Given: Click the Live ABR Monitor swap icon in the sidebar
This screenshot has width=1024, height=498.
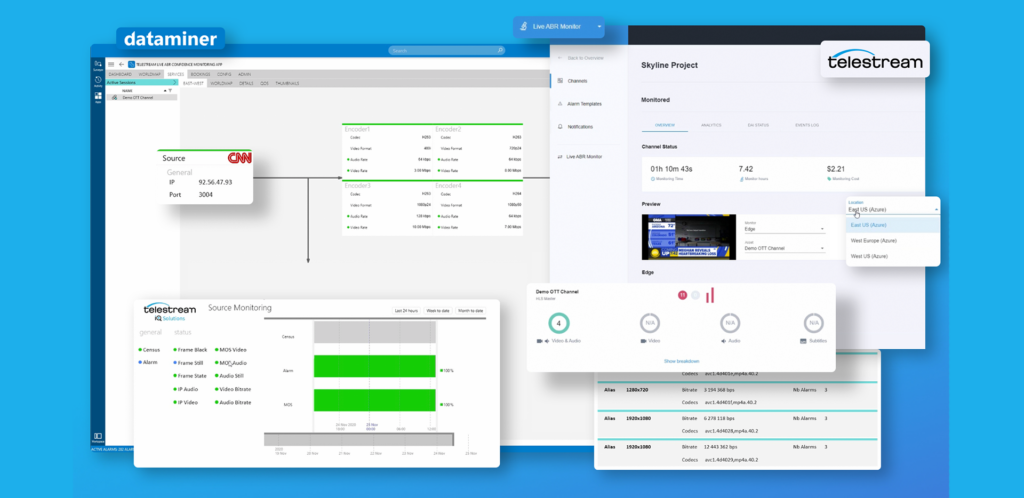Looking at the screenshot, I should coord(560,157).
